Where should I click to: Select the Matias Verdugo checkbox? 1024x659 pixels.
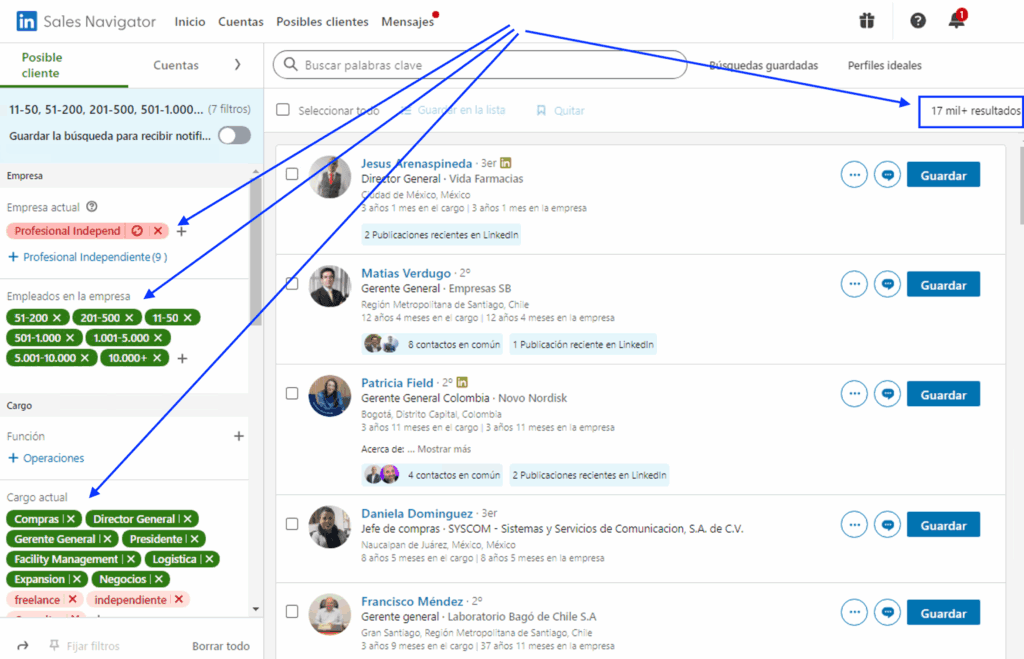click(292, 283)
